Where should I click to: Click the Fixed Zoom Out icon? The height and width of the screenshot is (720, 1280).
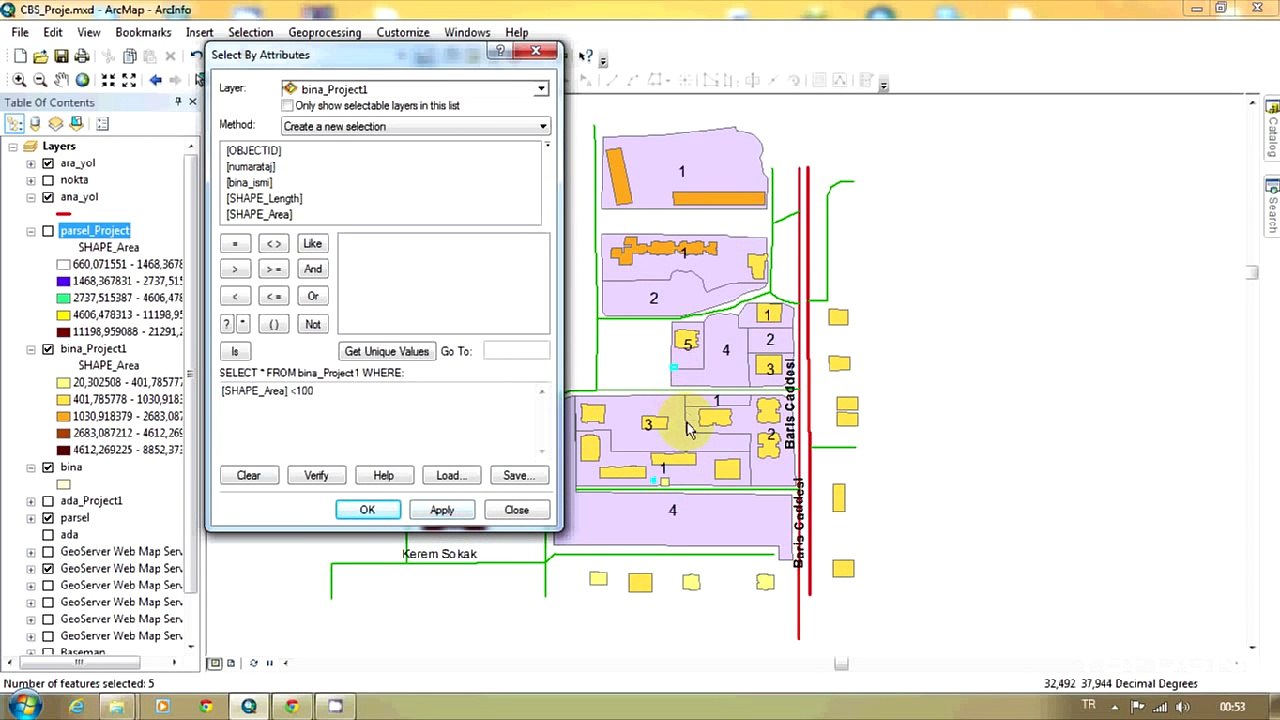pyautogui.click(x=129, y=80)
